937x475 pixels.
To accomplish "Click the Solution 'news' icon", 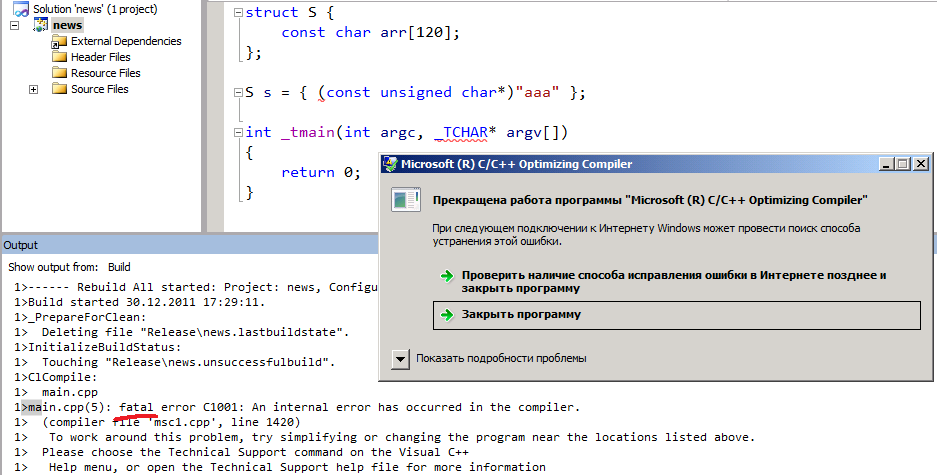I will click(21, 10).
